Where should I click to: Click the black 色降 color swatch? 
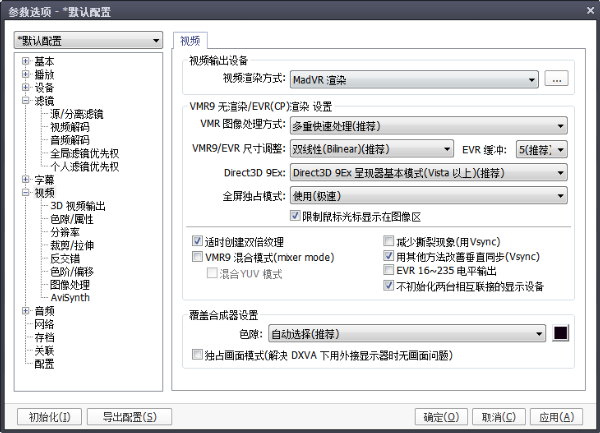tap(561, 333)
